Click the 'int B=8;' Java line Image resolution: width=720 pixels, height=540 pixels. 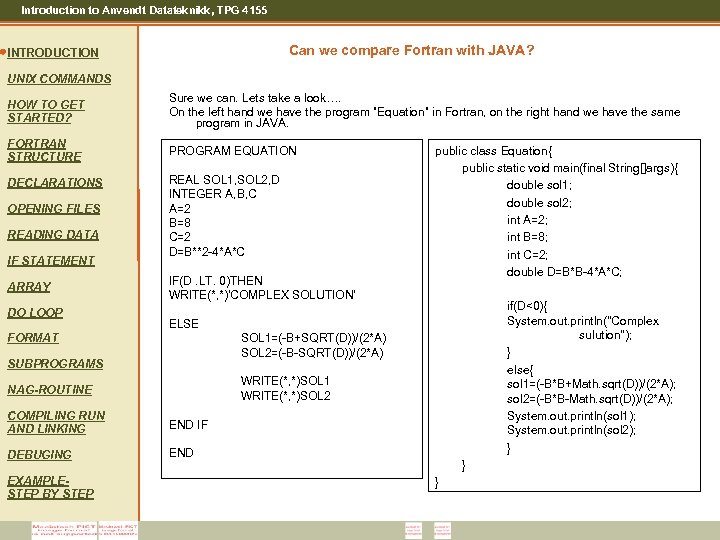tap(527, 237)
